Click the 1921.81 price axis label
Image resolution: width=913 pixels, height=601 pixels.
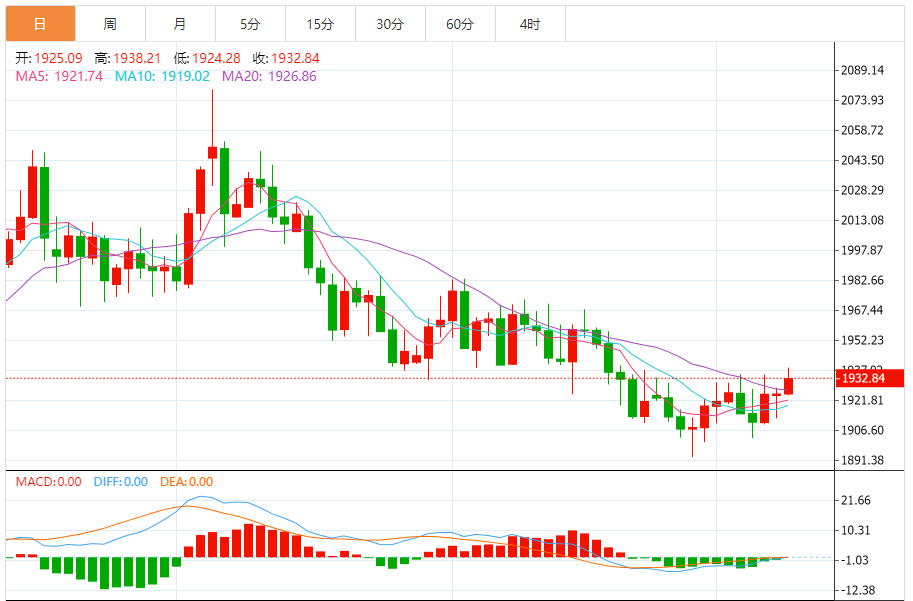coord(862,401)
